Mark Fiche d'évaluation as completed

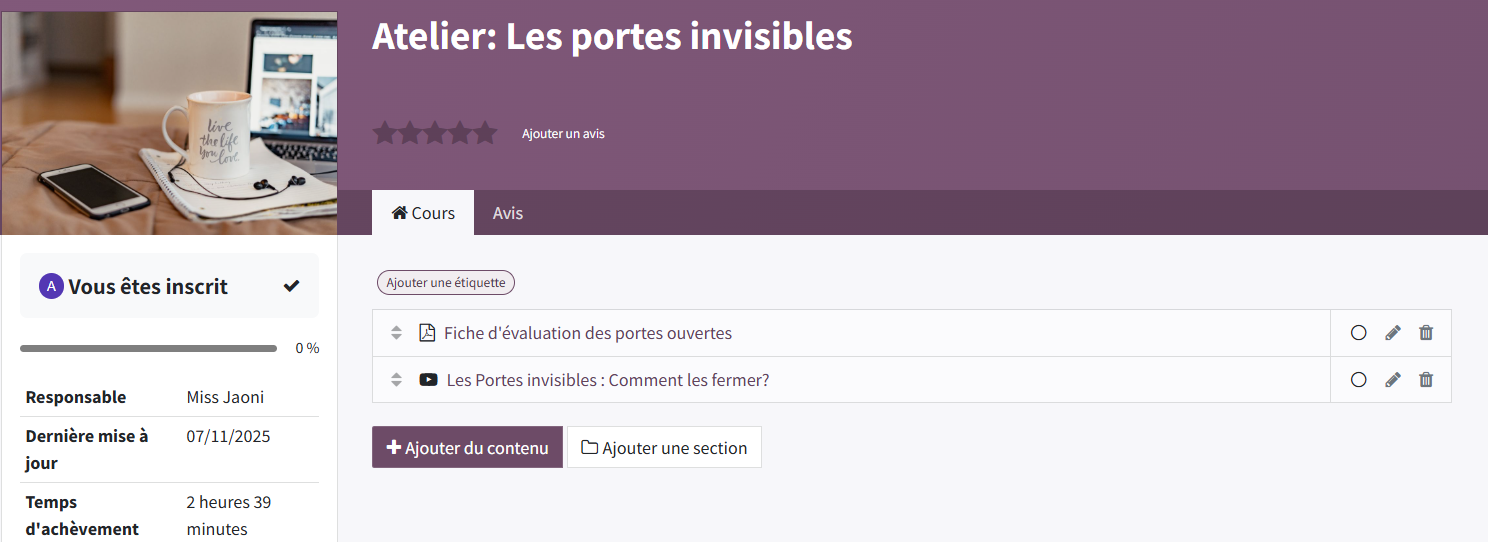point(1358,333)
